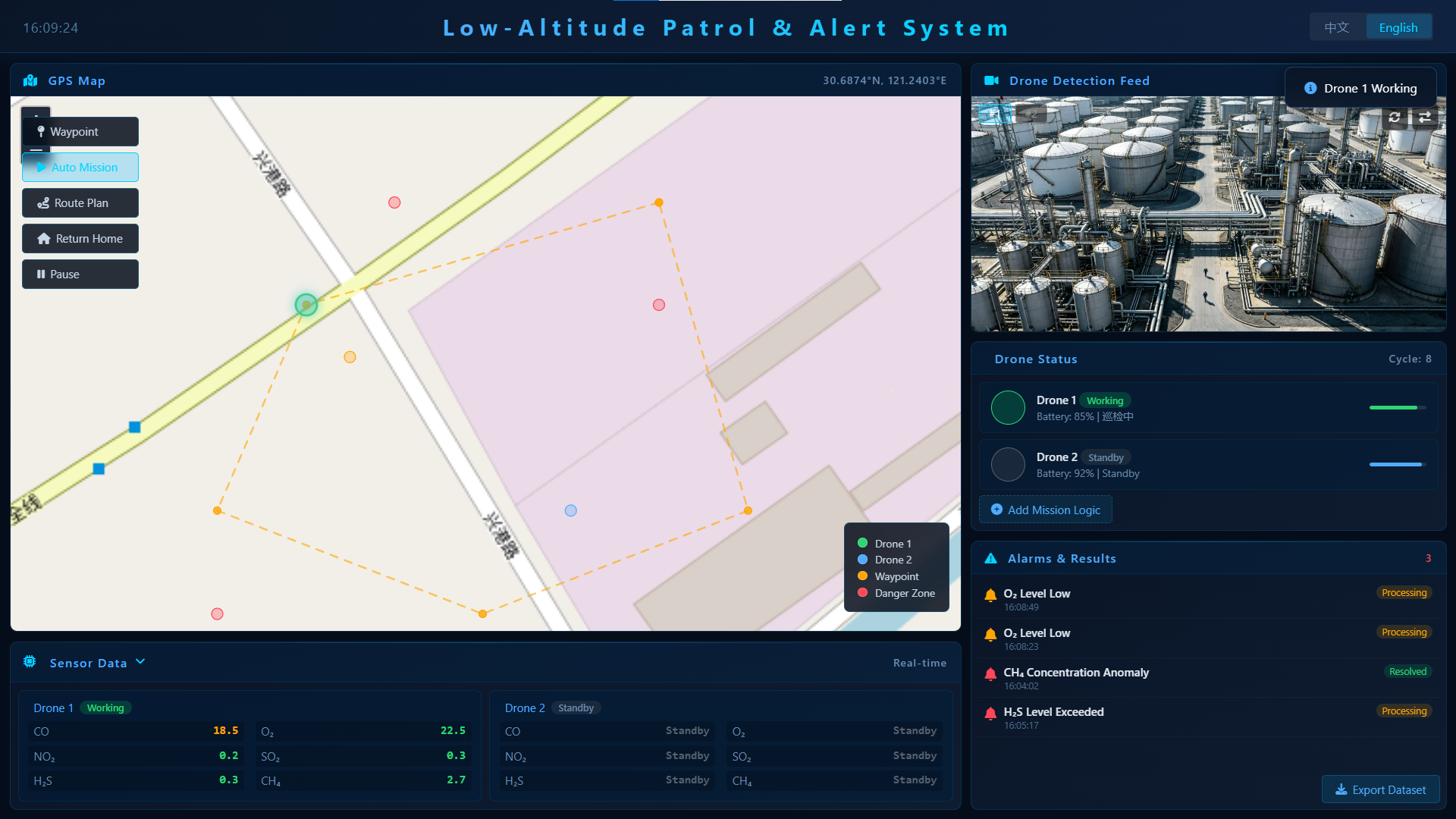Click the bottom waypoint of the dashed route
1456x819 pixels.
(x=482, y=613)
